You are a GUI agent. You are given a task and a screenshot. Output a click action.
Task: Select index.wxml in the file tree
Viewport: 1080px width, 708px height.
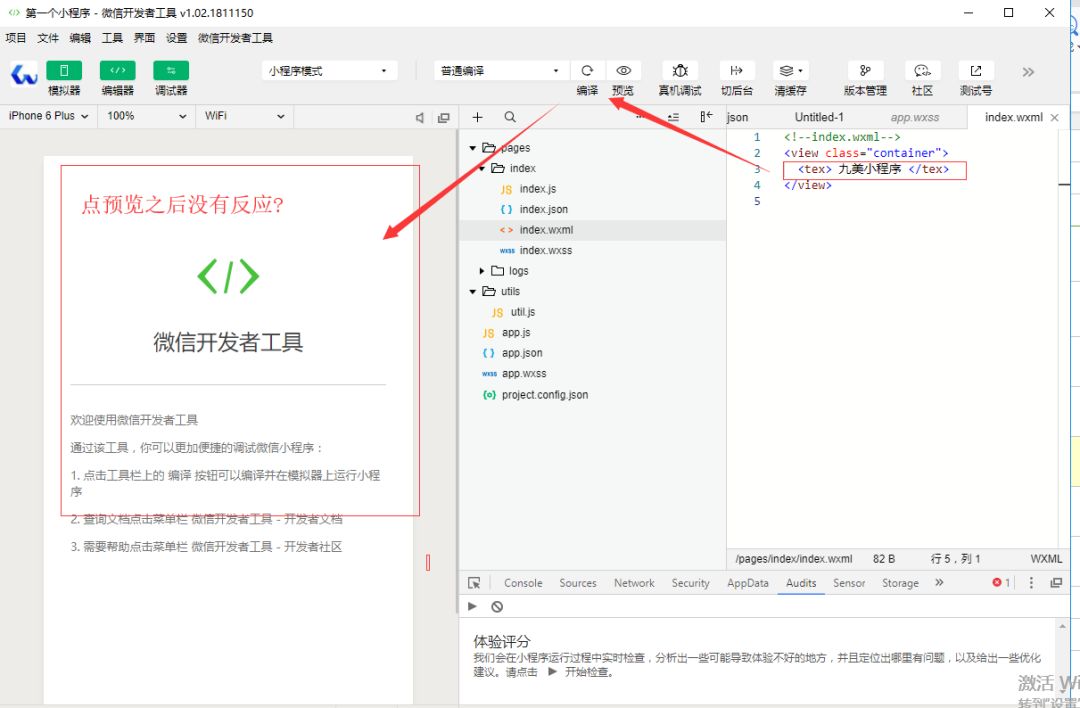click(x=546, y=230)
